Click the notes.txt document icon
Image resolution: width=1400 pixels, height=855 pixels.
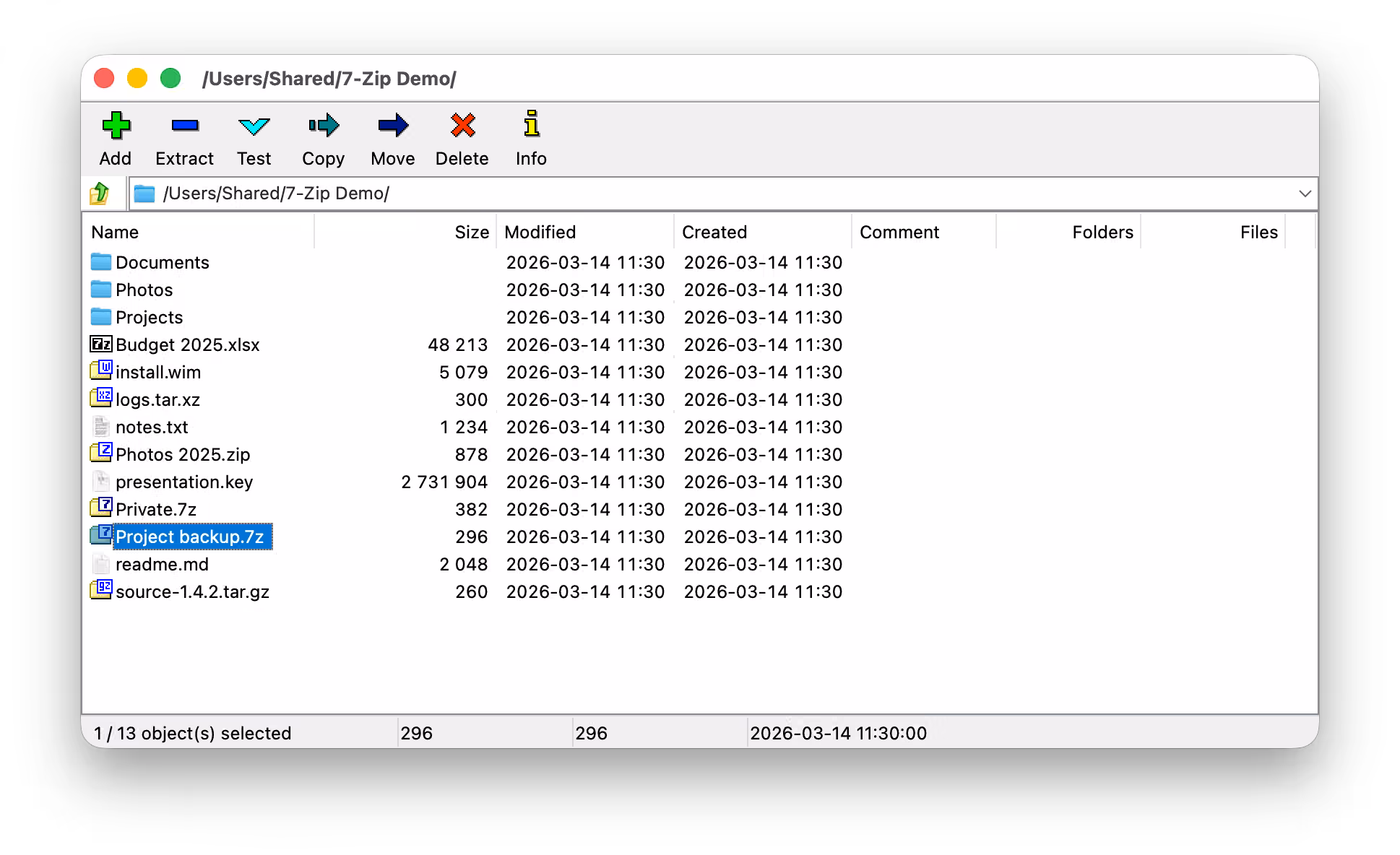click(x=101, y=426)
